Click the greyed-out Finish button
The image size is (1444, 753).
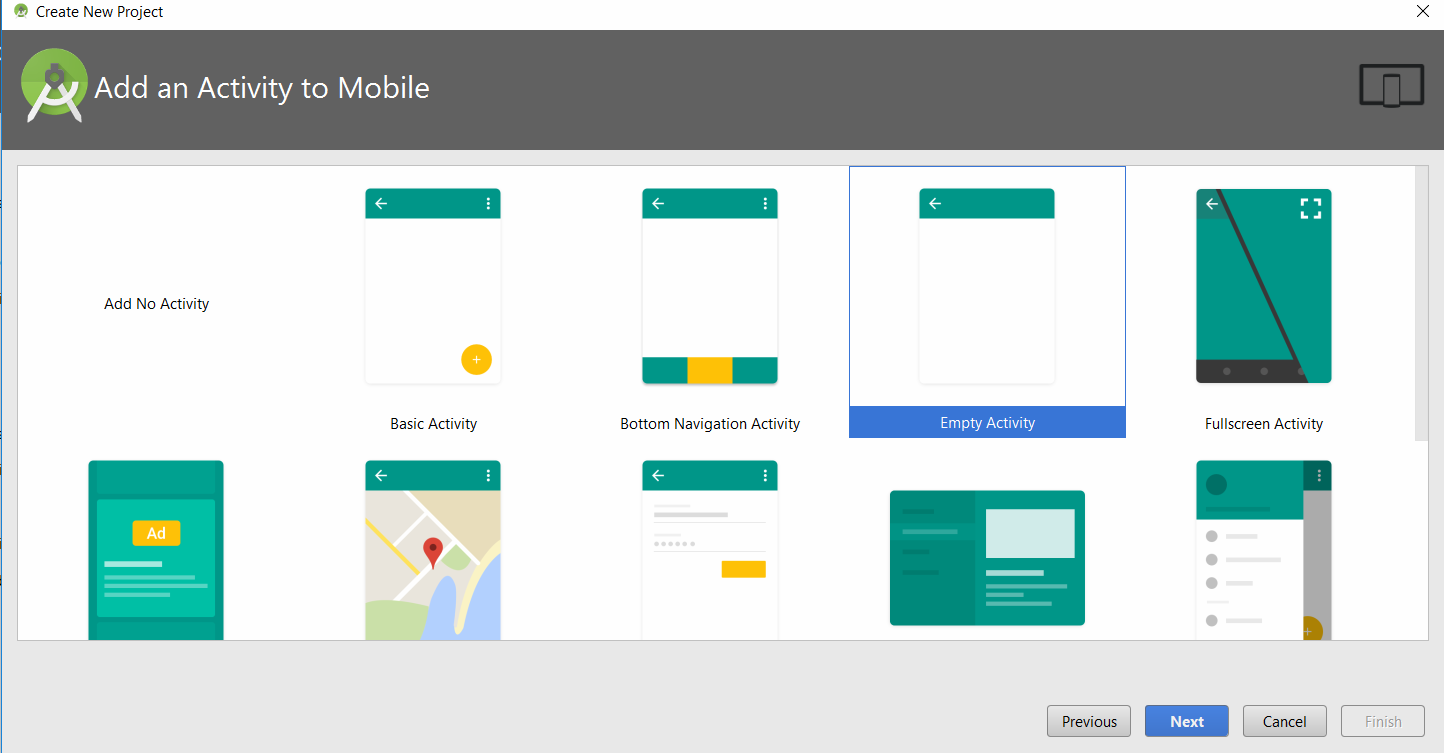tap(1383, 721)
